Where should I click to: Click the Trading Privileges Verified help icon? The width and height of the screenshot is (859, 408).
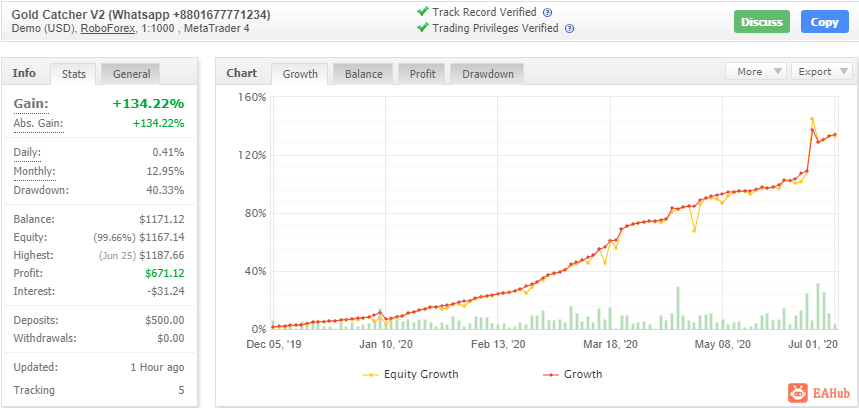click(x=569, y=28)
